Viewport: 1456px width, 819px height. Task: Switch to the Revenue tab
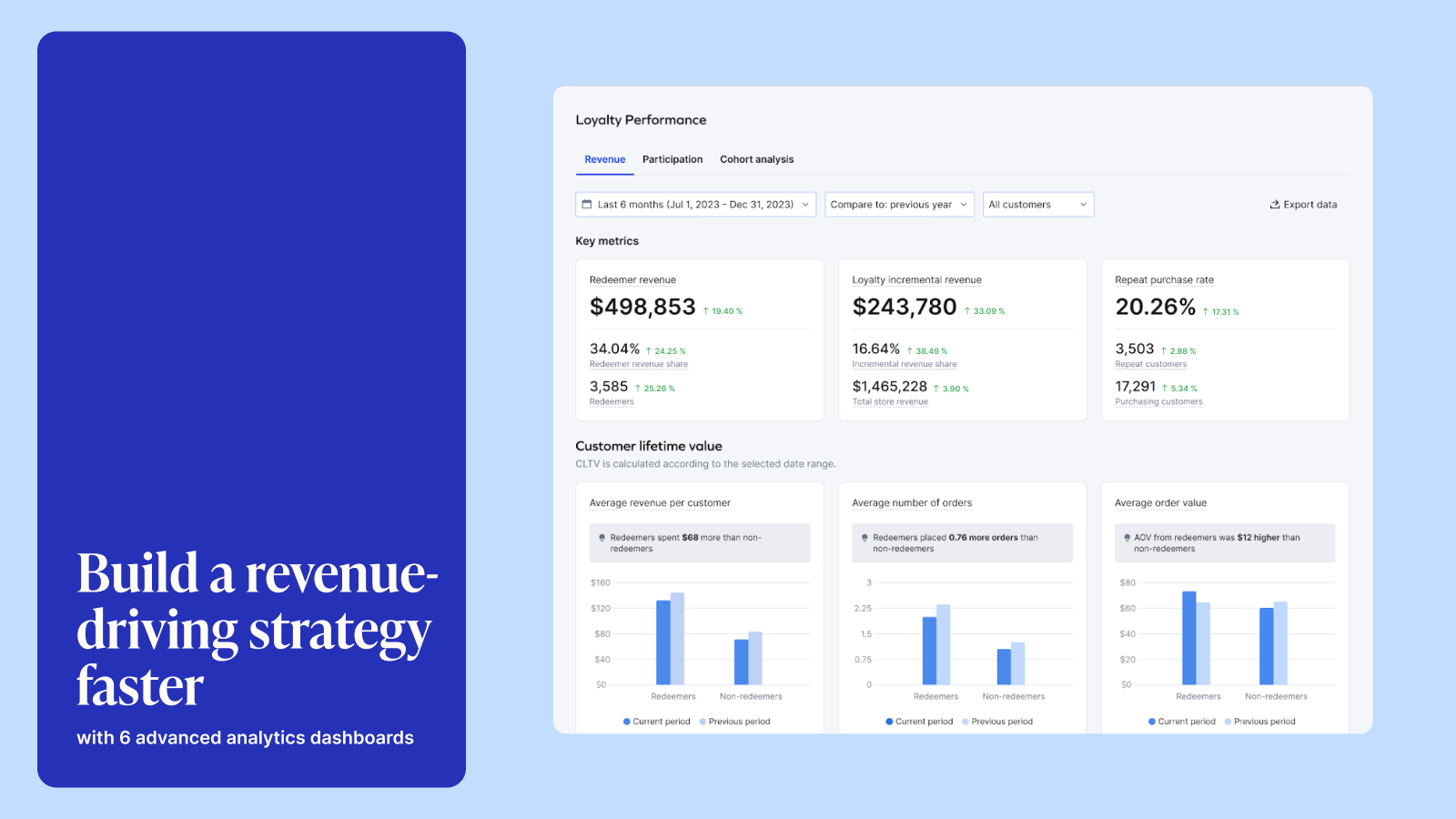[x=604, y=159]
